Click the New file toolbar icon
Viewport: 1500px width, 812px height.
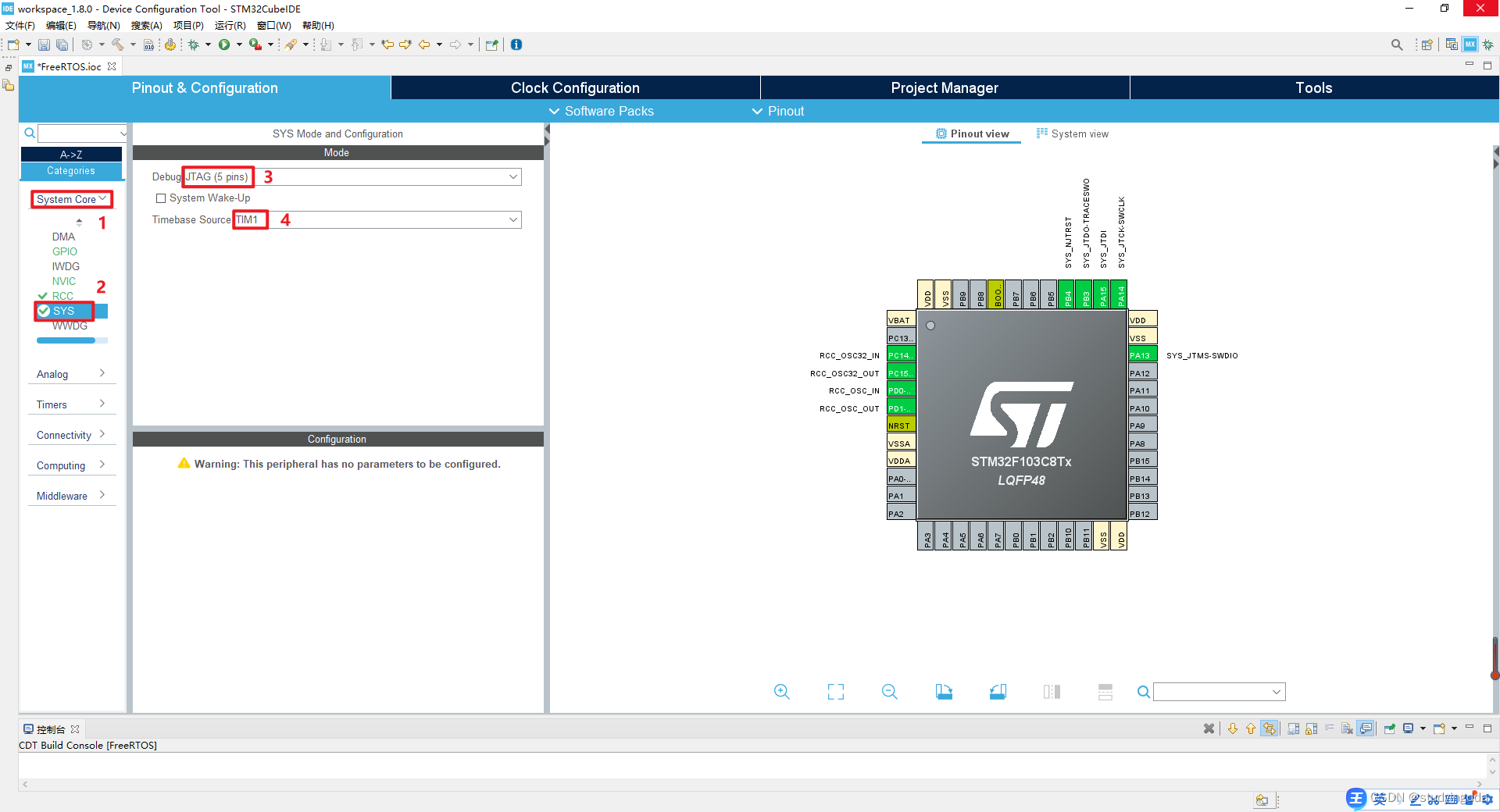[x=13, y=45]
